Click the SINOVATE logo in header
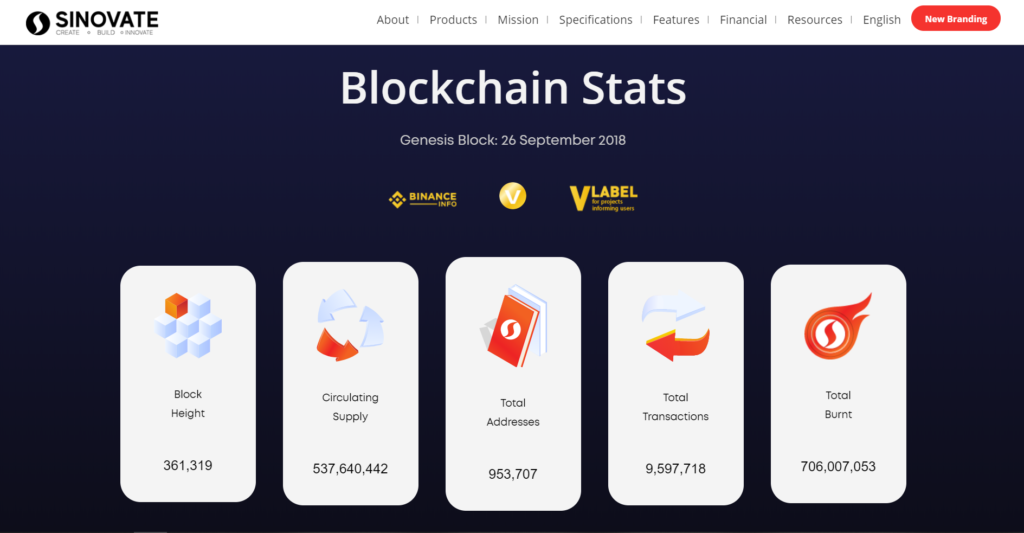The width and height of the screenshot is (1024, 533). coord(92,23)
